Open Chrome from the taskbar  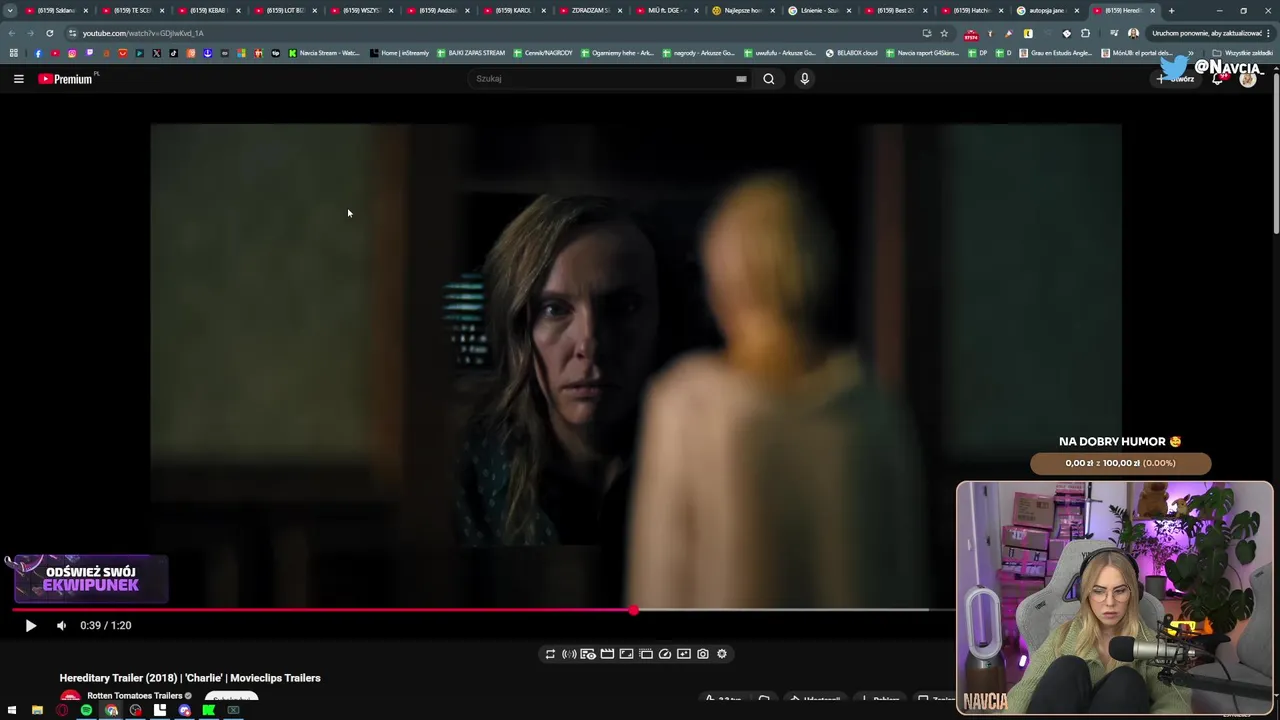(111, 711)
